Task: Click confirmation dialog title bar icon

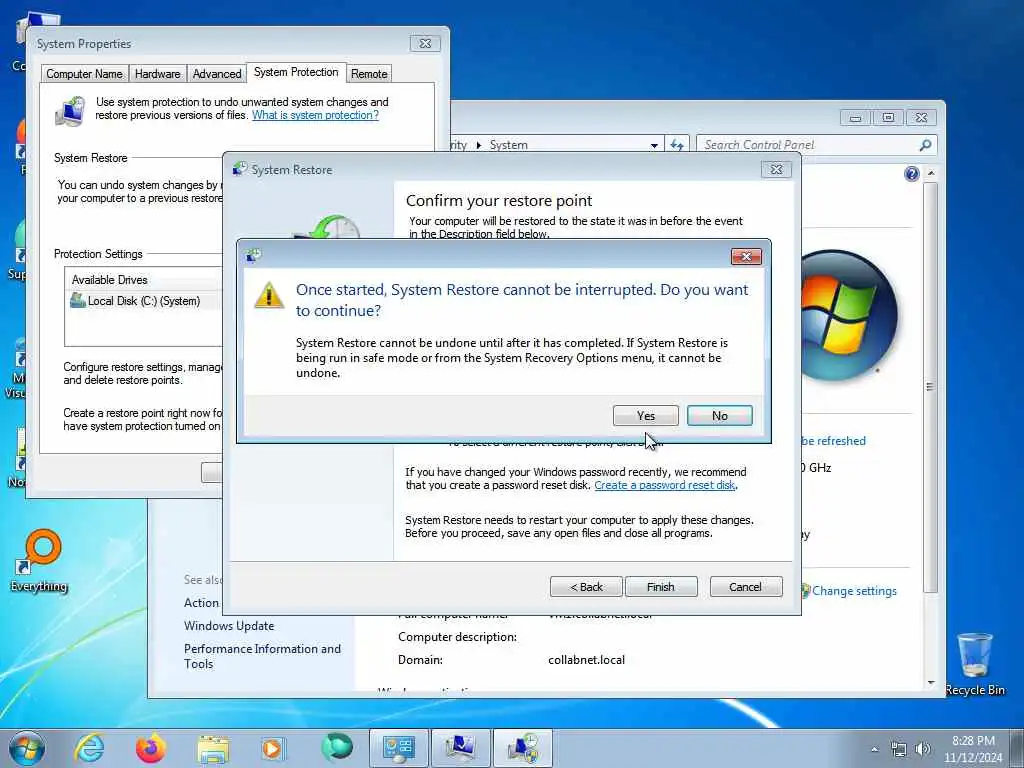Action: click(253, 255)
